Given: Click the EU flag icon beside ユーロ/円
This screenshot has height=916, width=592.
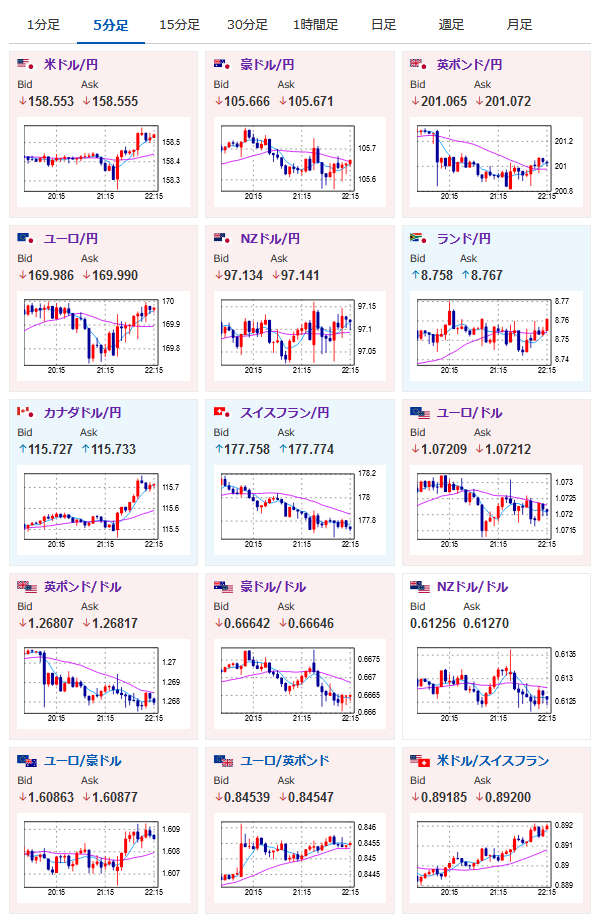Looking at the screenshot, I should [26, 238].
